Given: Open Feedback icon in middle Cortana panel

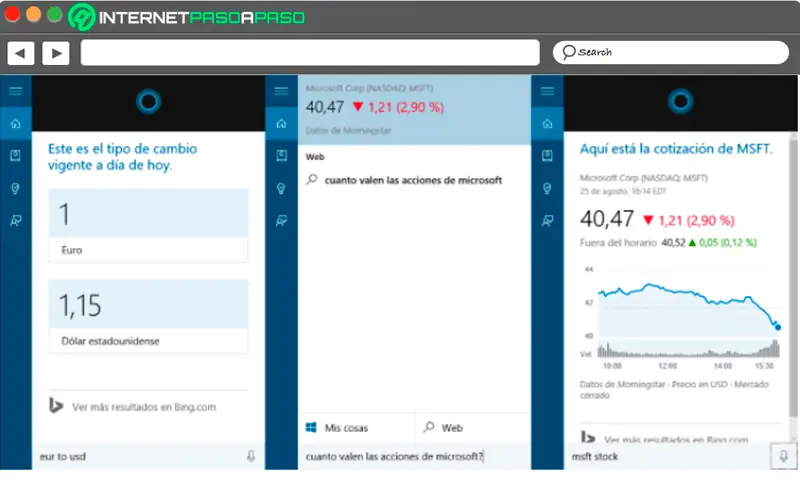Looking at the screenshot, I should (x=281, y=221).
